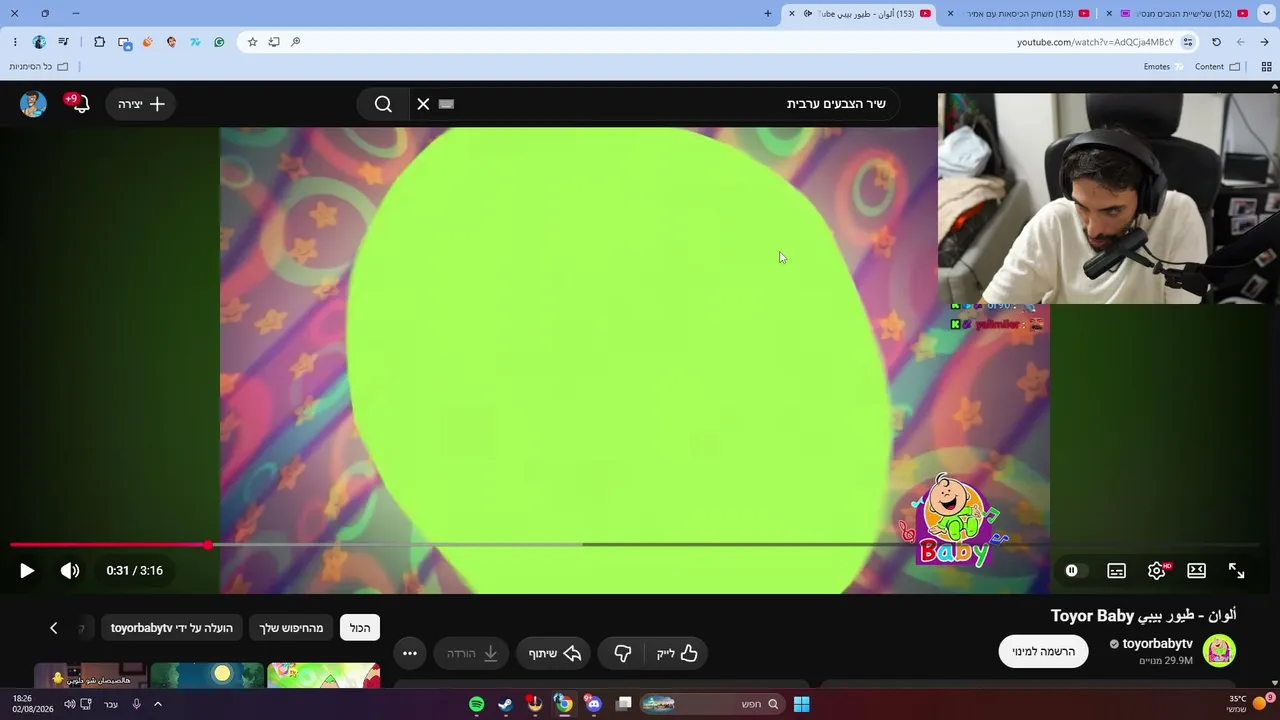Open the יצירה create button

pos(141,104)
